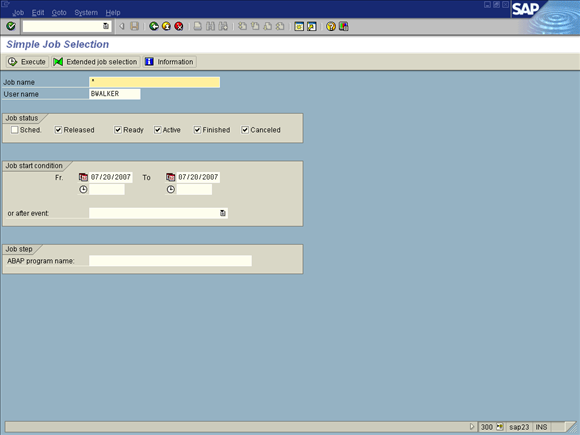Enable the Sched. checkbox
This screenshot has height=435, width=580.
pos(14,130)
